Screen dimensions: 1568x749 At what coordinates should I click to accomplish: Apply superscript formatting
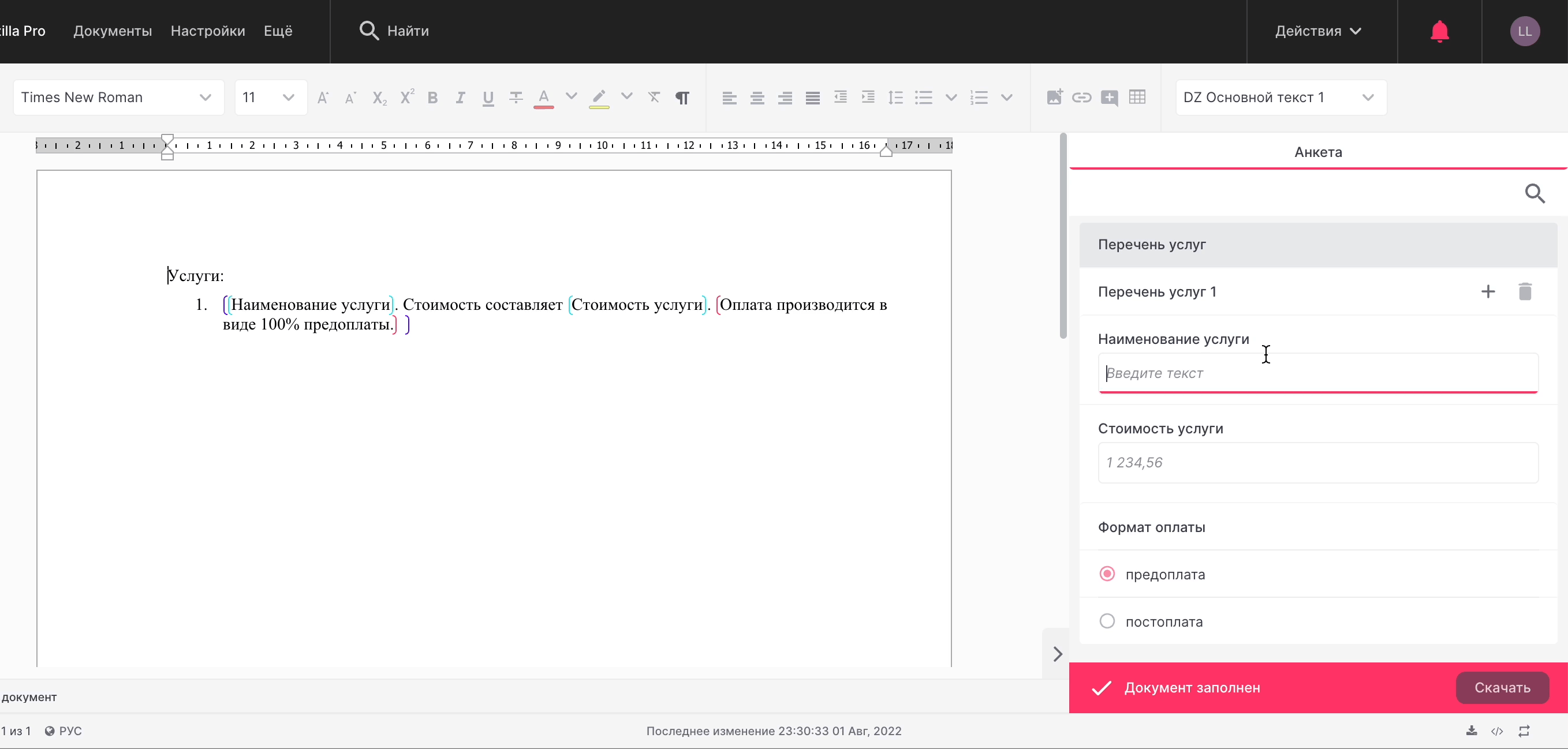pos(406,98)
